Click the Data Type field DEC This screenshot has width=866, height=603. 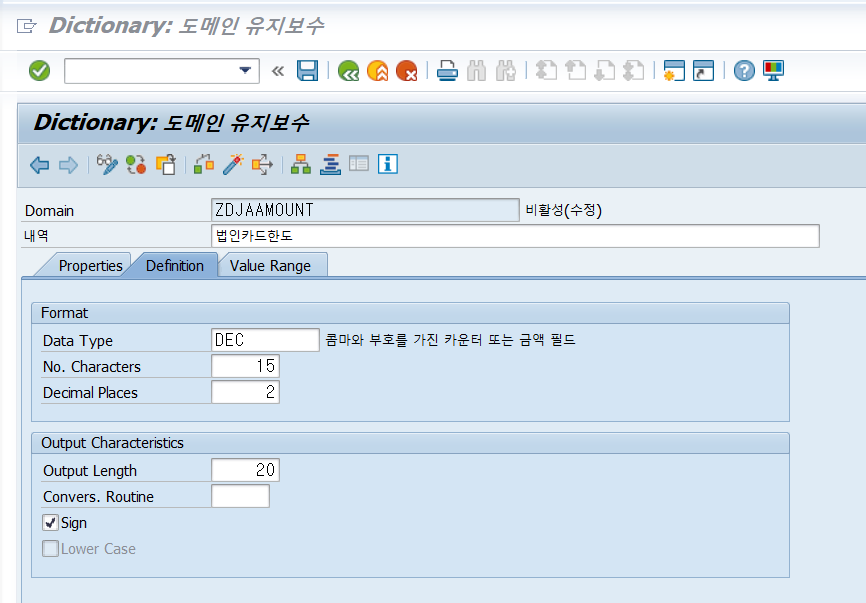[x=265, y=340]
